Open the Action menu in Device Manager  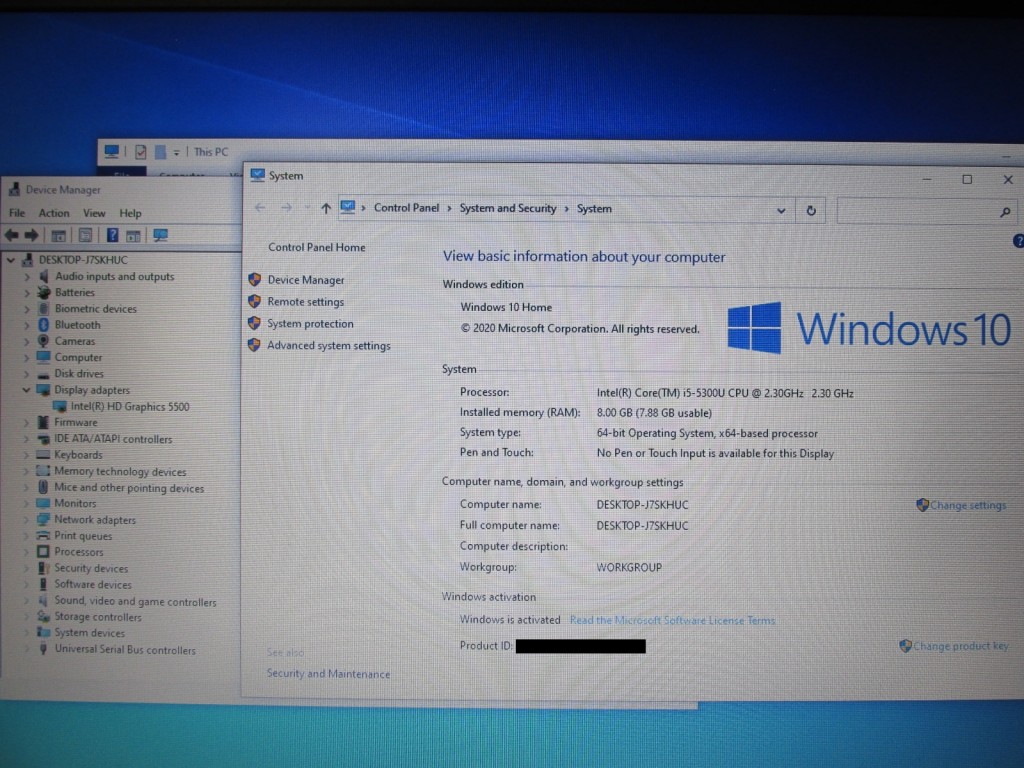pos(54,213)
